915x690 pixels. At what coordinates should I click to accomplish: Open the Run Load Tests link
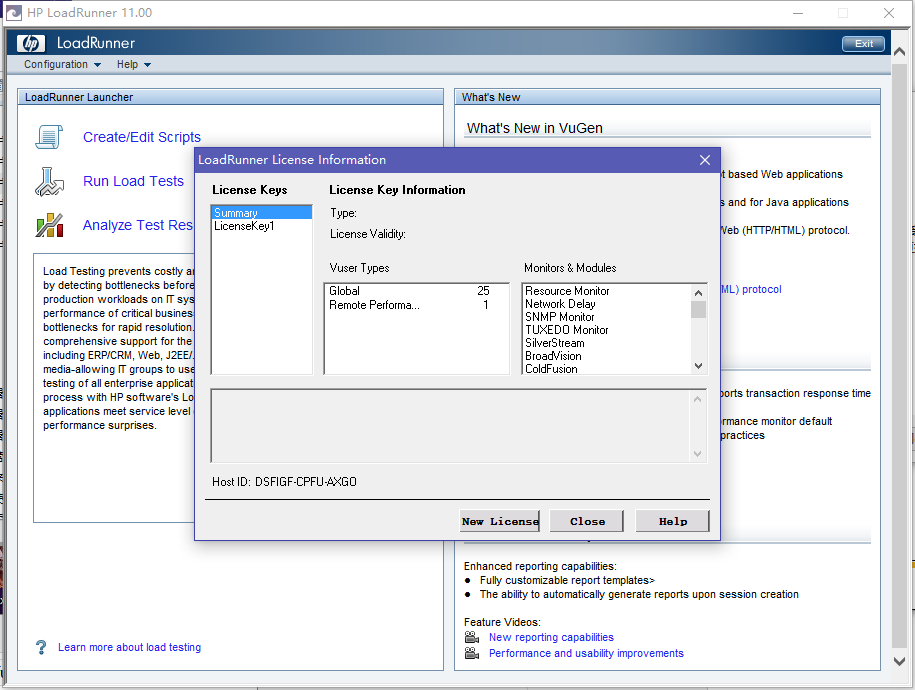click(133, 182)
